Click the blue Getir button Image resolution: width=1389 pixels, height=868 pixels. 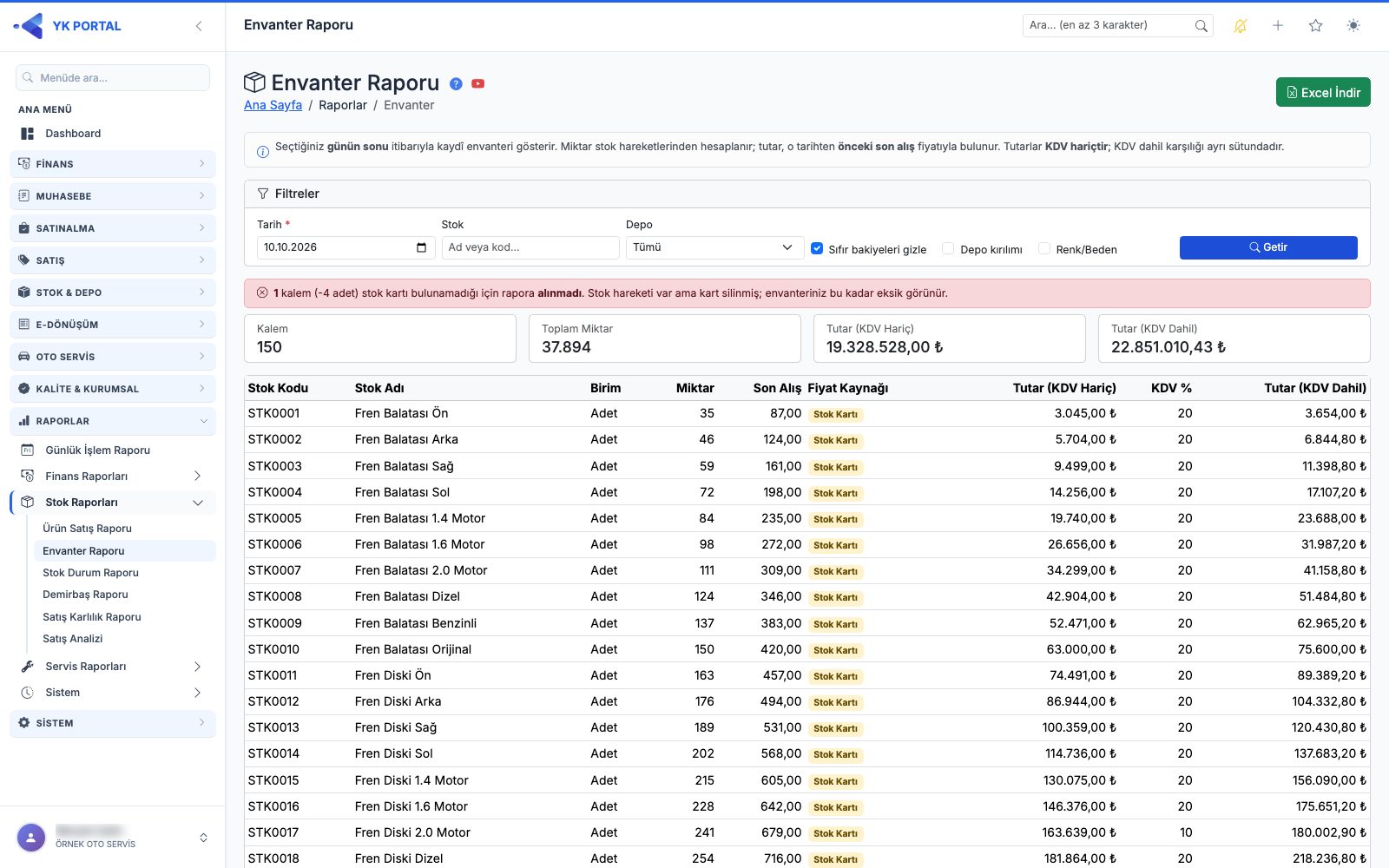pos(1268,247)
